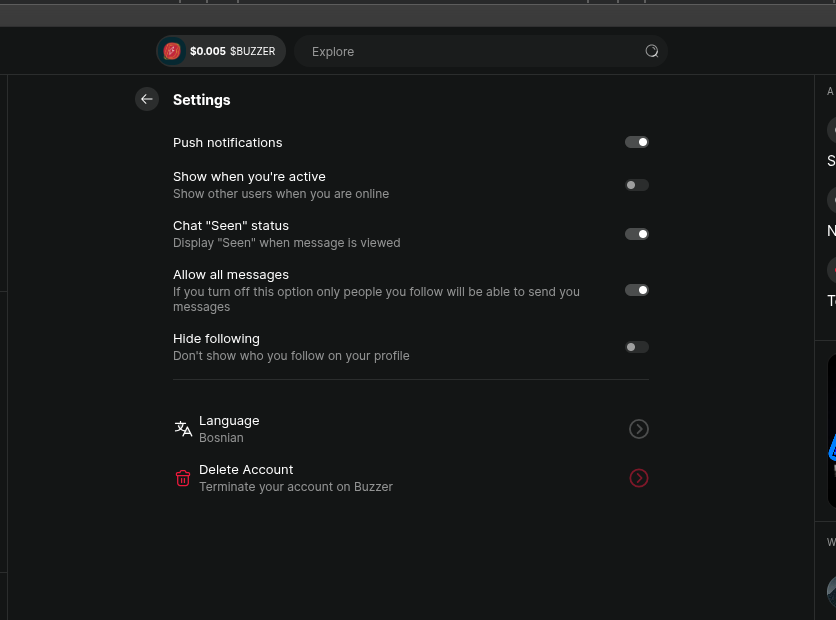
Task: Click the search magnifier icon in Explore
Action: (x=652, y=51)
